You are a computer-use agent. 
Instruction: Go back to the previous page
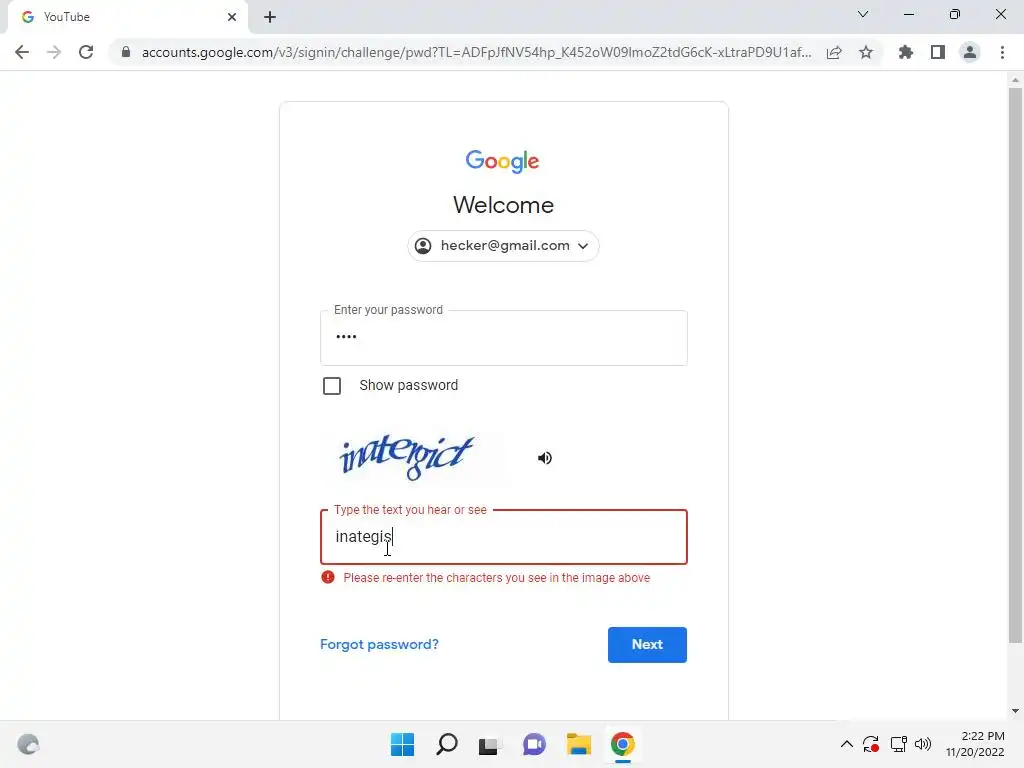[22, 52]
